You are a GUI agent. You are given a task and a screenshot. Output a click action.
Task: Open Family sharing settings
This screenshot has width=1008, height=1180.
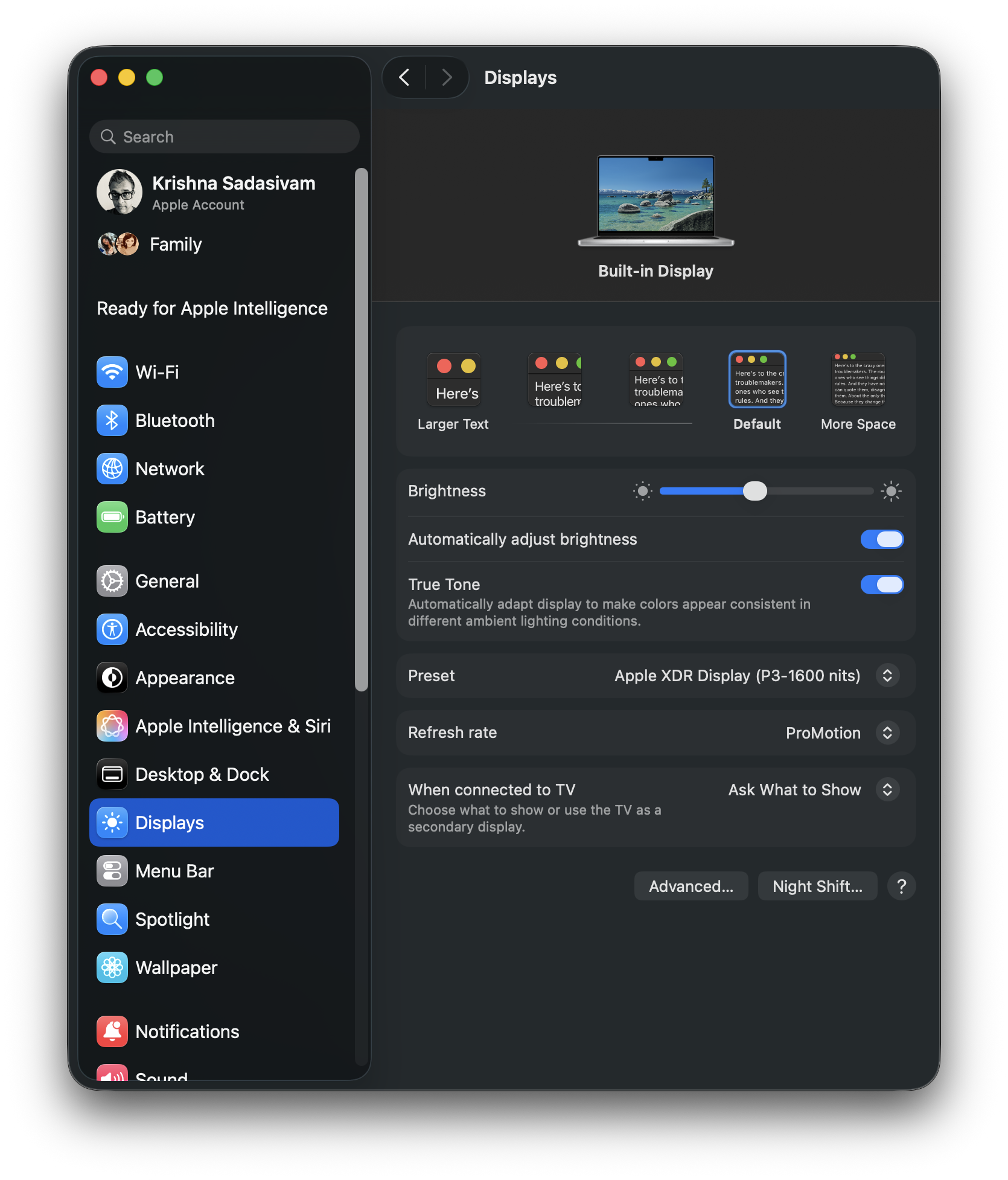[x=214, y=244]
